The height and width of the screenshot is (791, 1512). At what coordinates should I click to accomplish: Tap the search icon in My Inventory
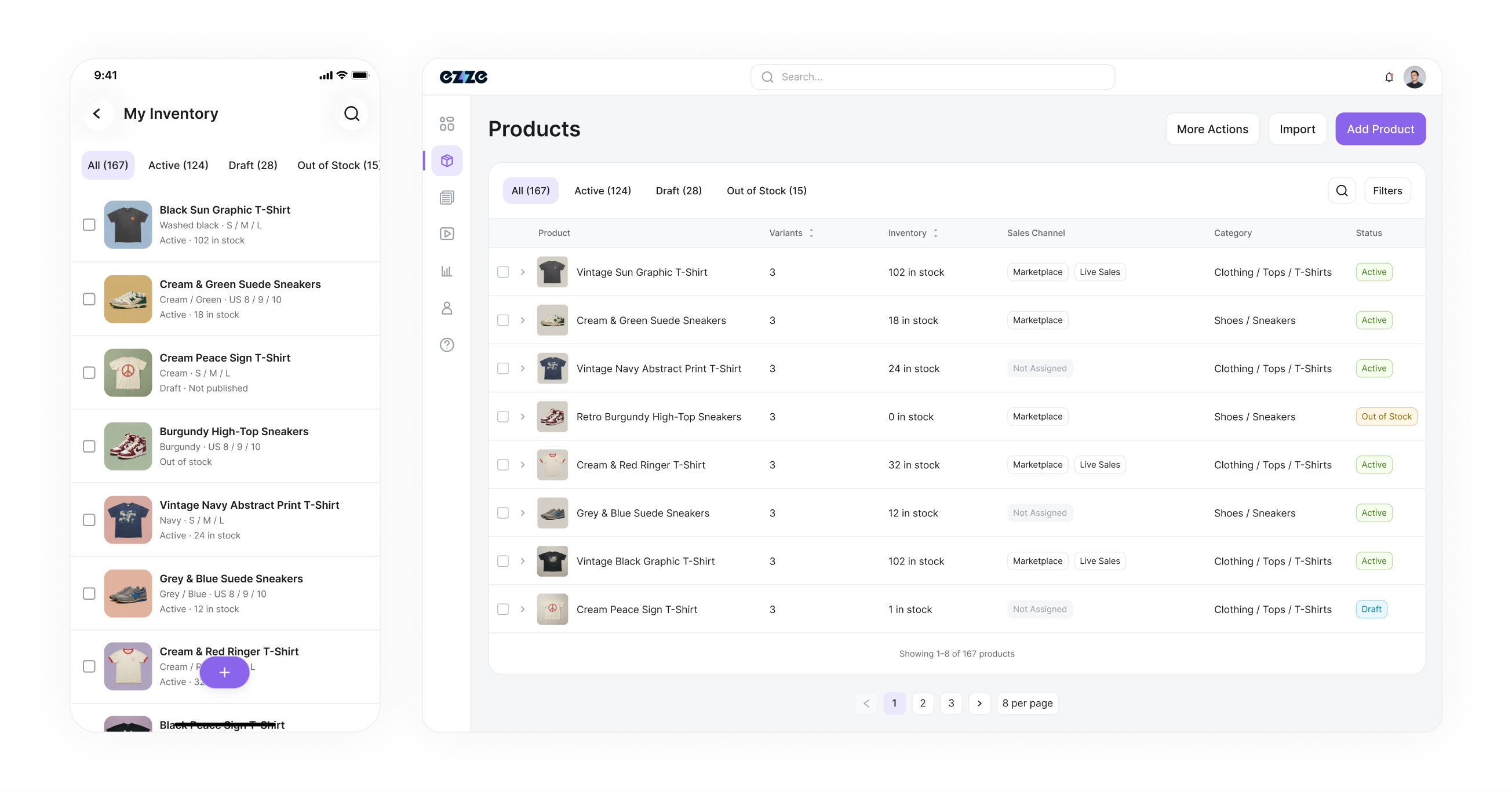(352, 113)
